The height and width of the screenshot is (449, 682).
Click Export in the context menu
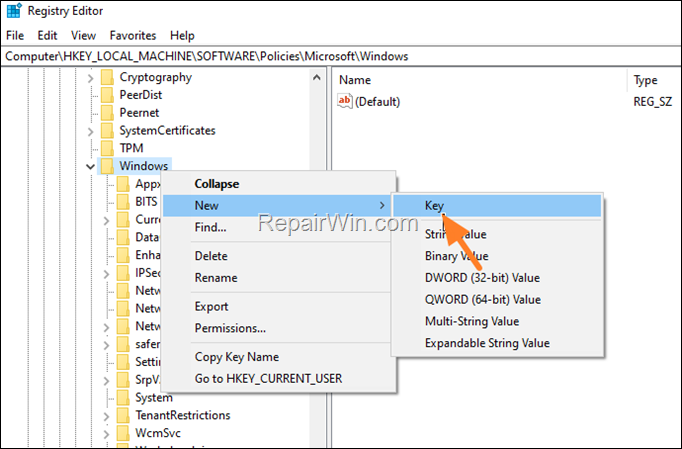click(x=211, y=307)
